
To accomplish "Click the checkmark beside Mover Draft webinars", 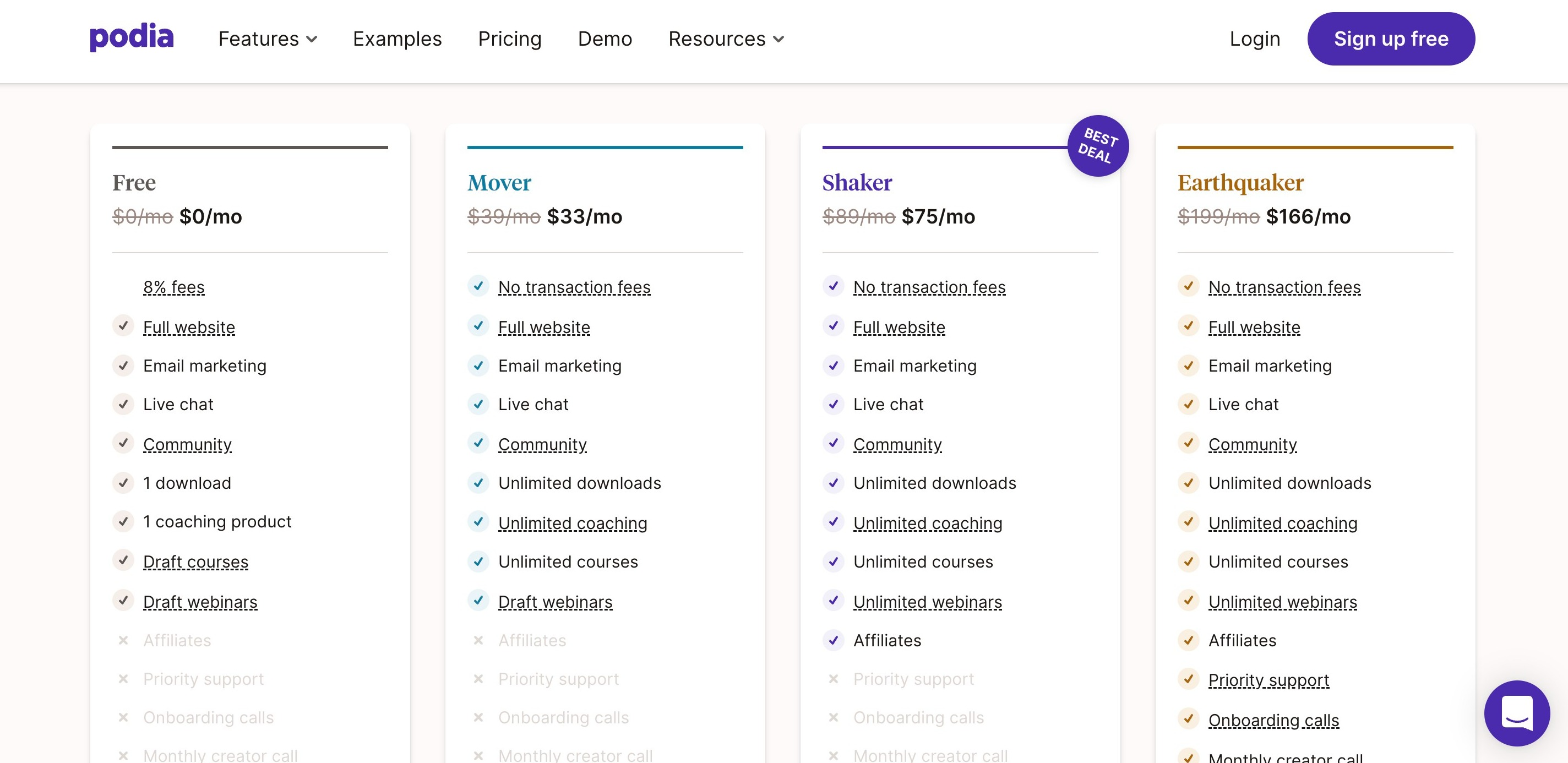I will coord(478,600).
